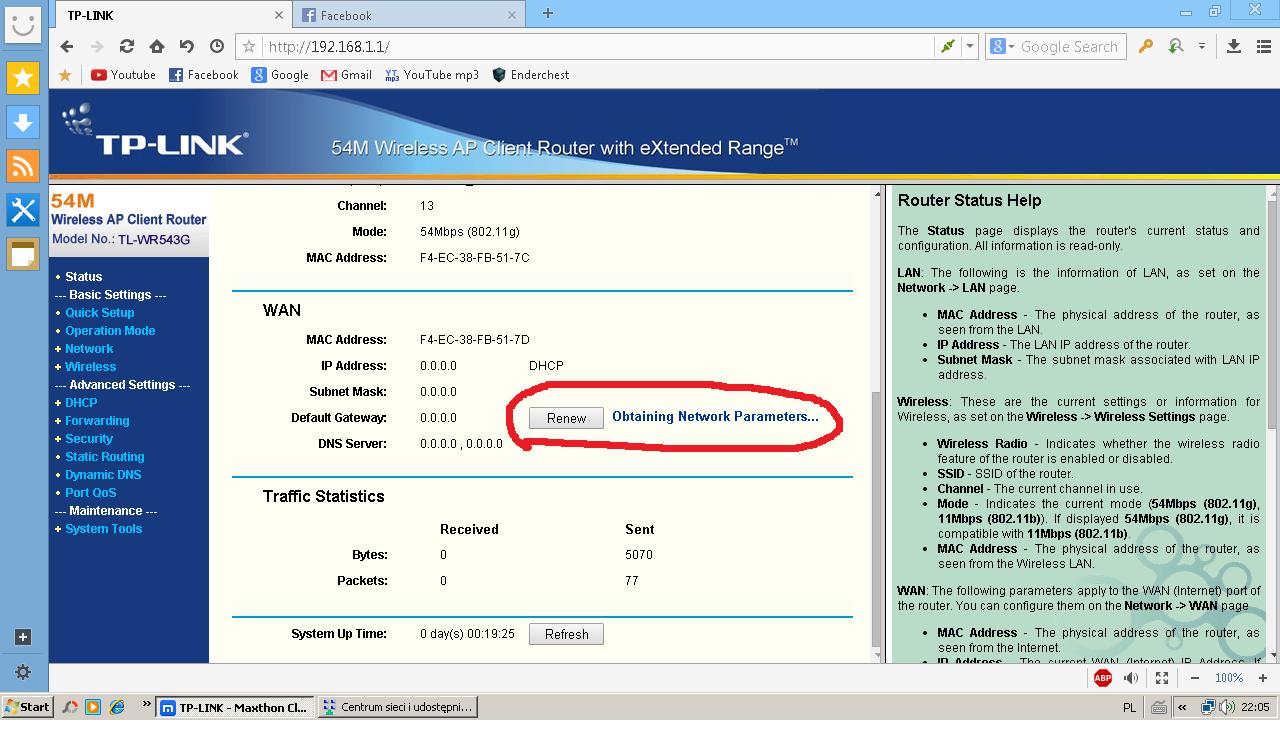The image size is (1280, 730).
Task: Open the password manager key icon
Action: [x=1146, y=46]
